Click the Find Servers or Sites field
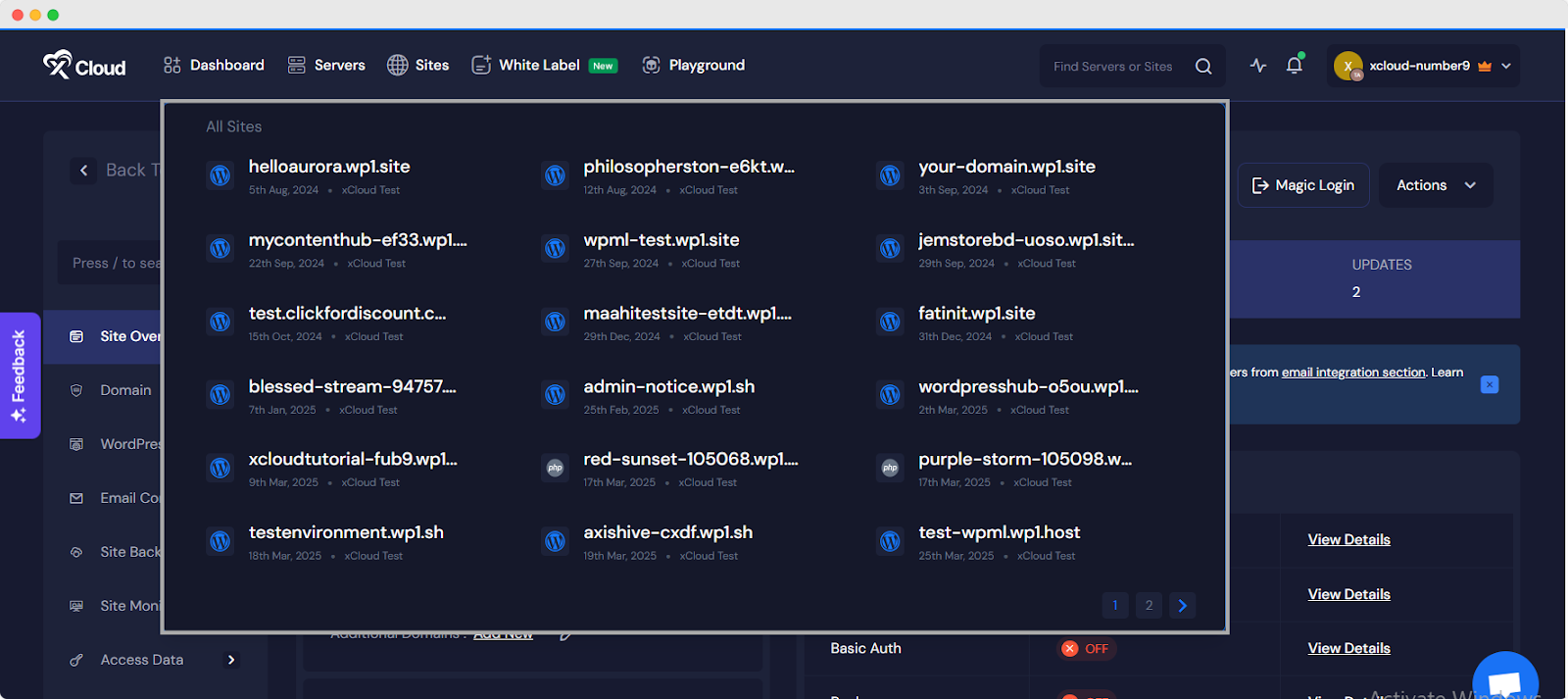 [x=1112, y=67]
